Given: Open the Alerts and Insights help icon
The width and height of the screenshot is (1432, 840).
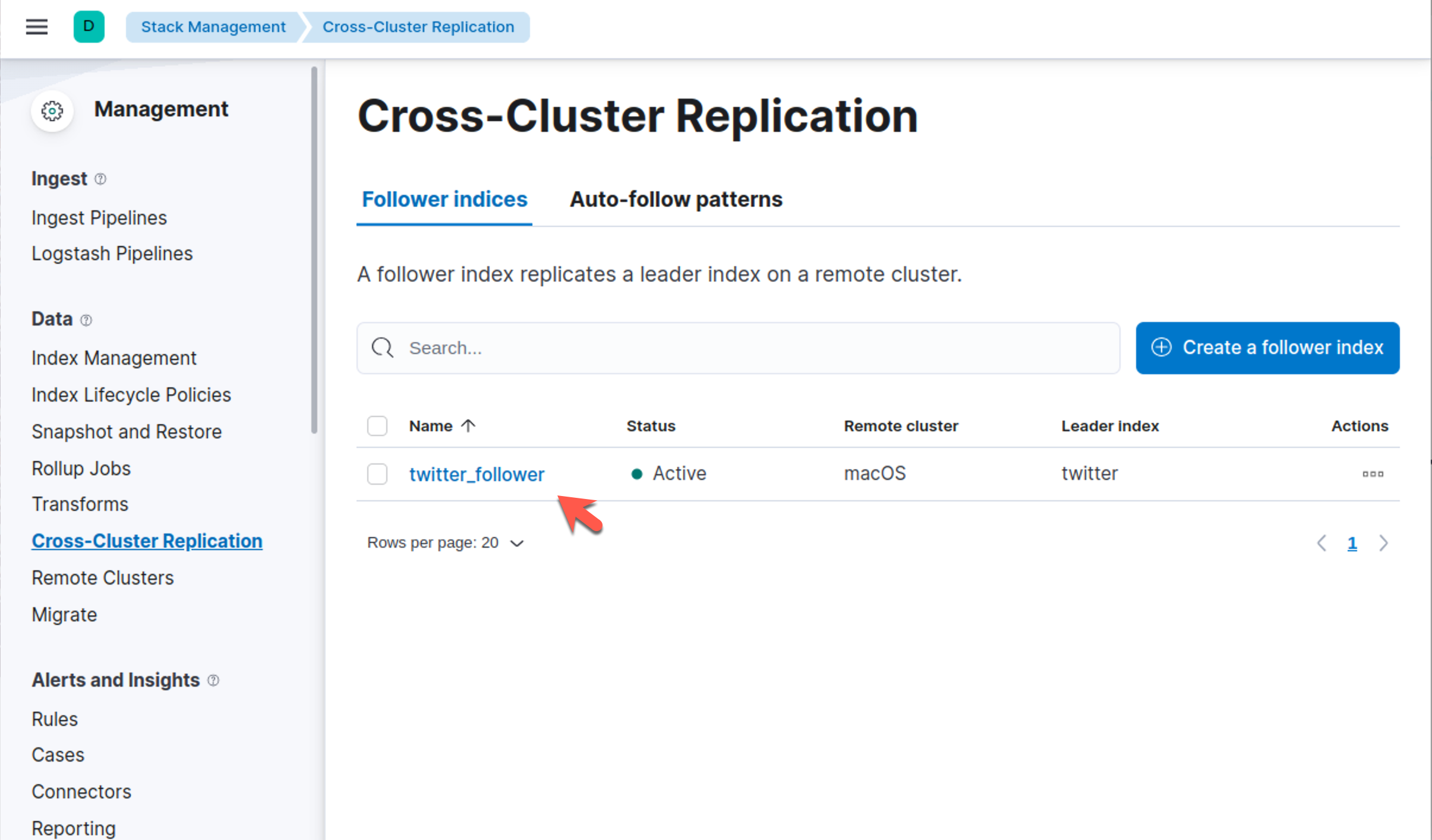Looking at the screenshot, I should (214, 680).
